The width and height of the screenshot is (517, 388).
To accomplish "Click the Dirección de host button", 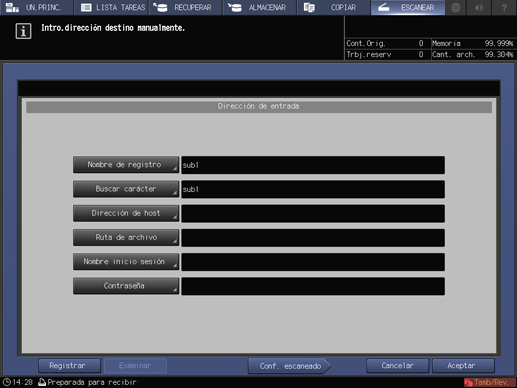I will 126,213.
